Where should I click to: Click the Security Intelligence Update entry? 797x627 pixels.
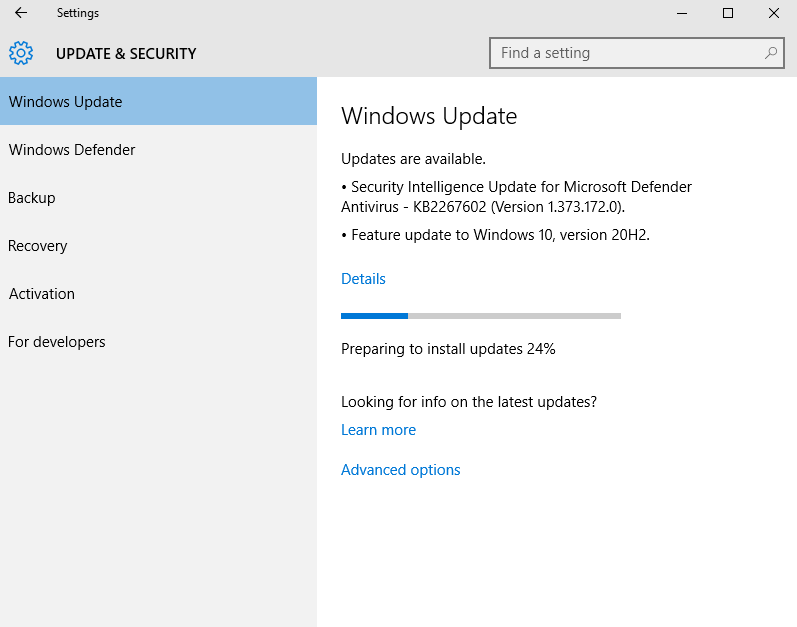tap(516, 197)
